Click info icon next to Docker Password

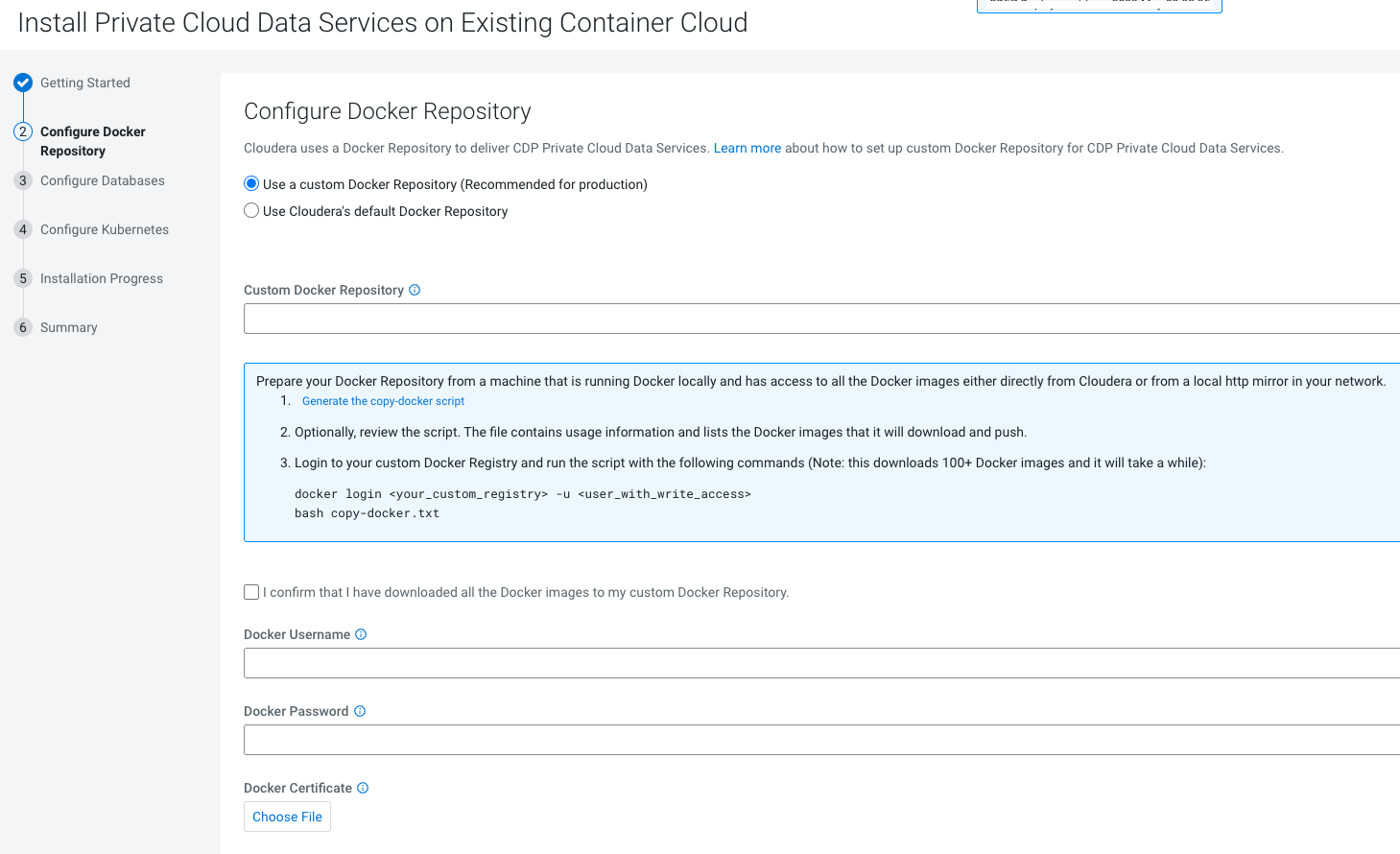360,711
